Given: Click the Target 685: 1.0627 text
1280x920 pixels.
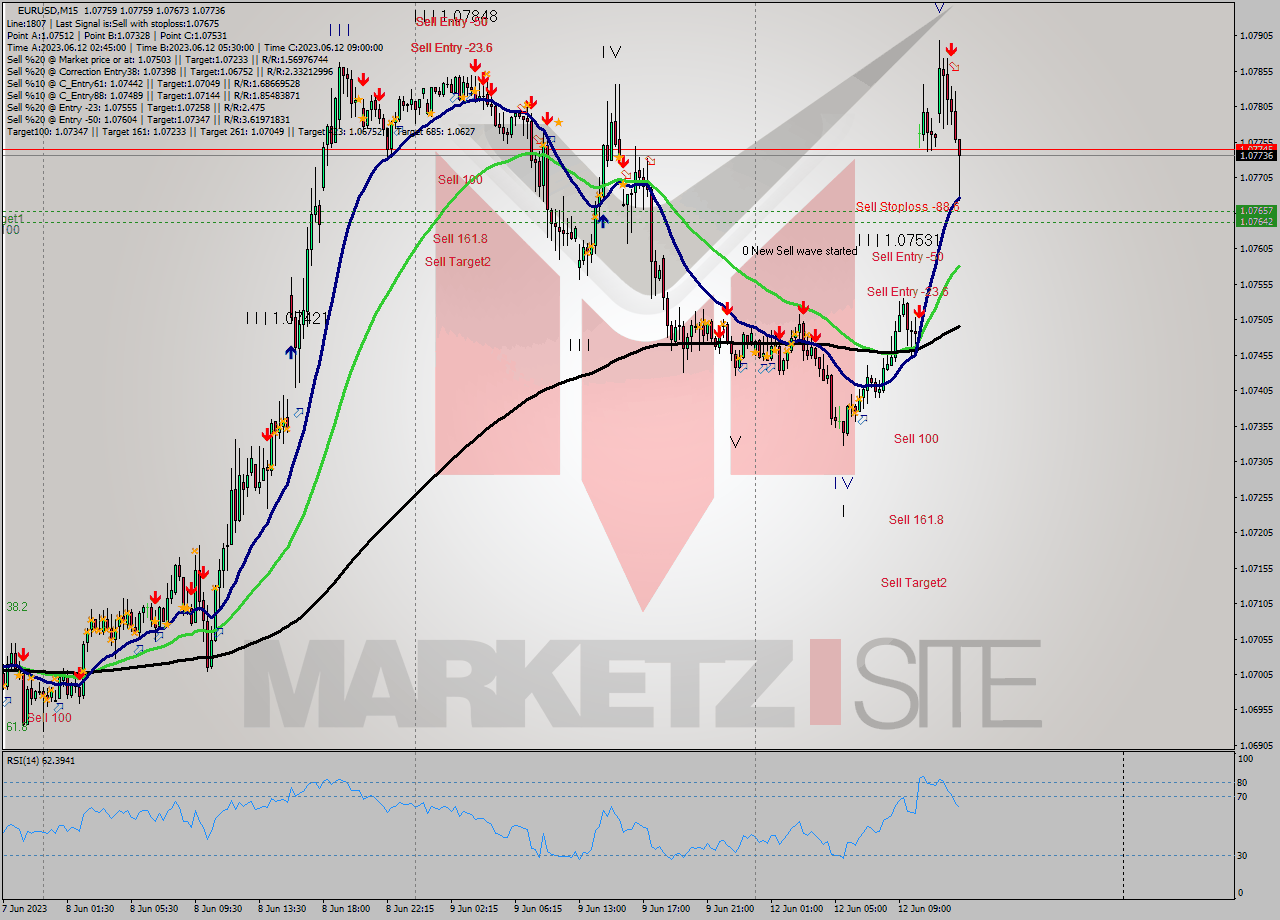Looking at the screenshot, I should (435, 131).
